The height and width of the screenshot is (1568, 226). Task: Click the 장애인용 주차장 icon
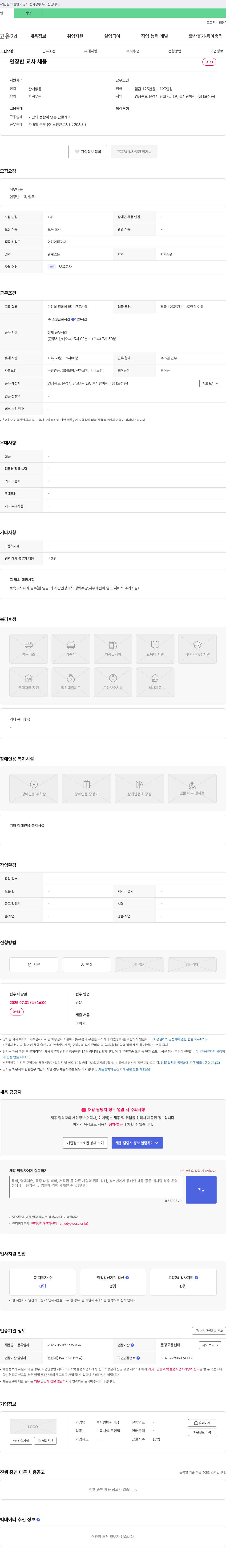[34, 789]
